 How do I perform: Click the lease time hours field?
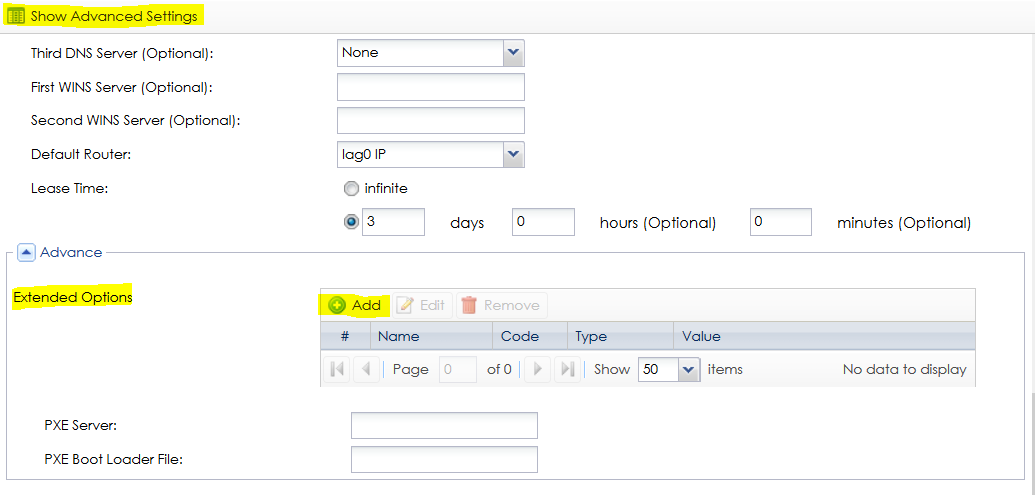pyautogui.click(x=543, y=222)
